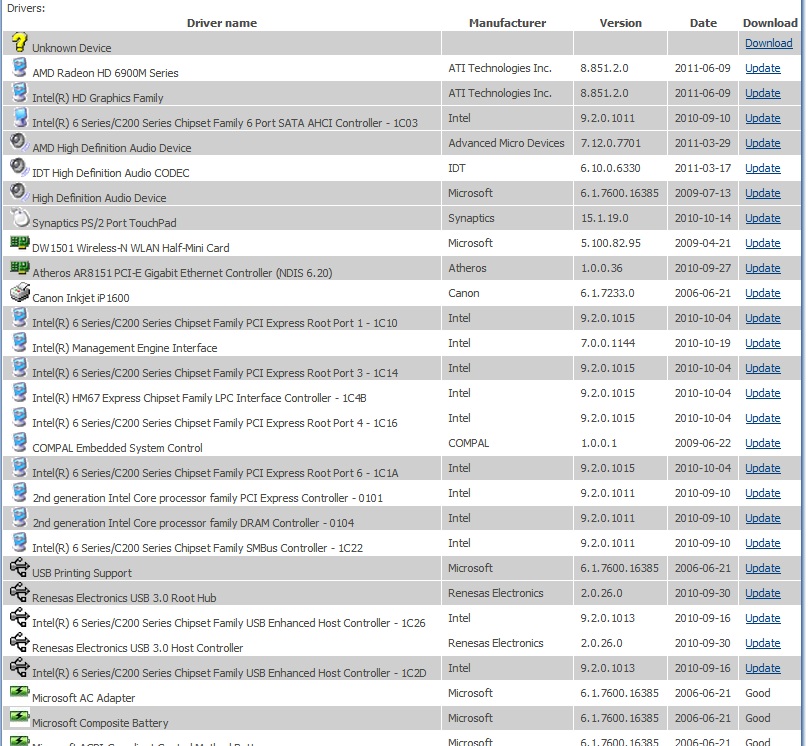Viewport: 808px width, 746px height.
Task: Click the HM67 LPC Interface Controller icon
Action: pyautogui.click(x=20, y=393)
